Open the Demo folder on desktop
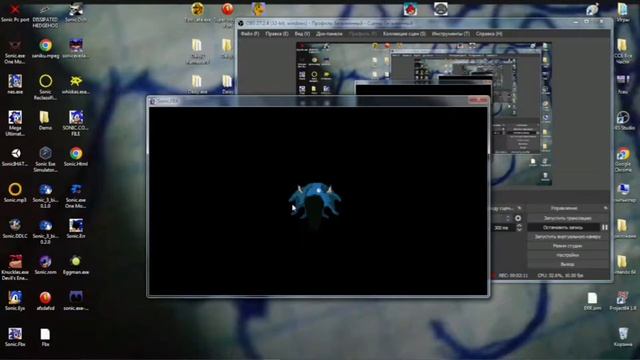 click(x=45, y=118)
